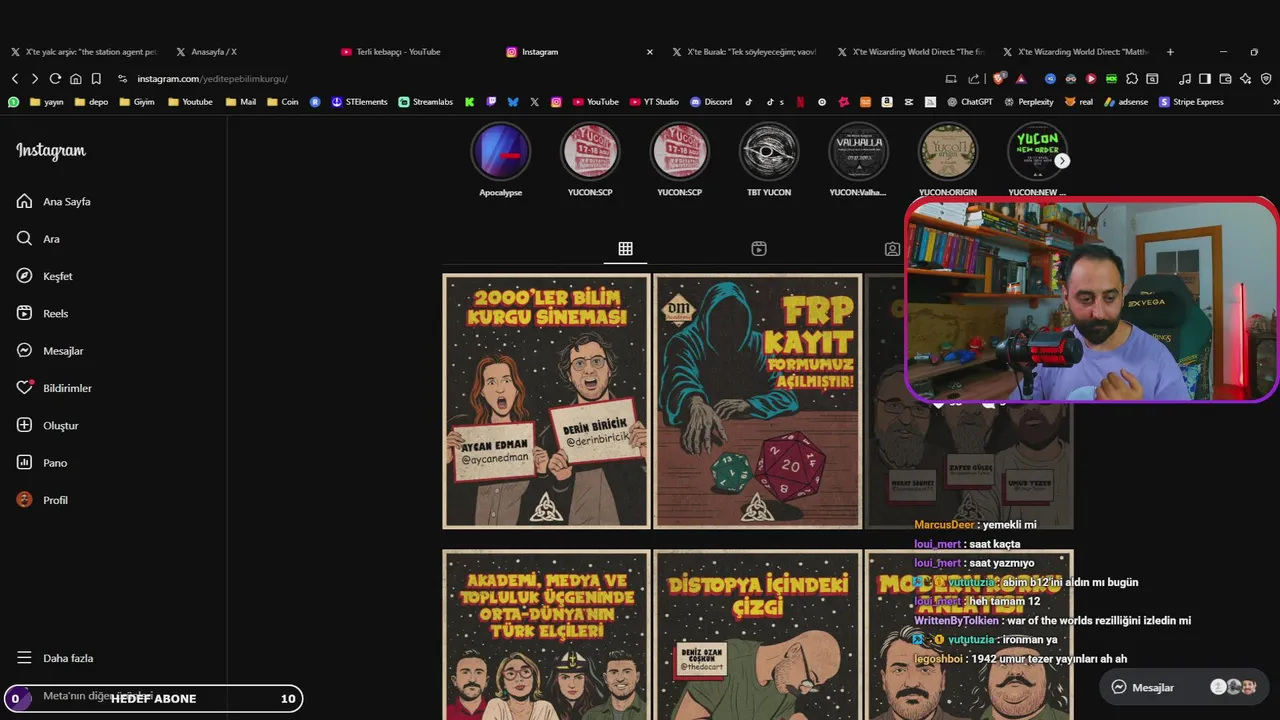Open the music note toolbar icon

pos(1185,79)
